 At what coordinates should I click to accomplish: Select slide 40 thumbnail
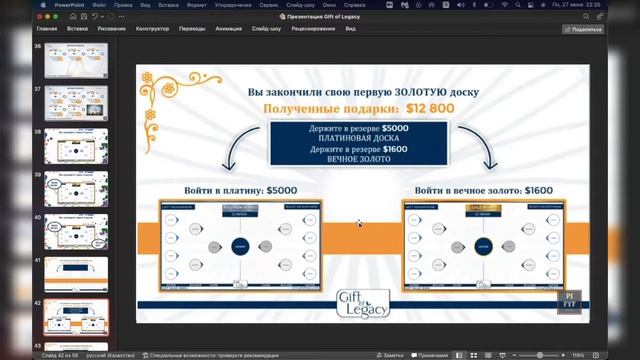76,231
